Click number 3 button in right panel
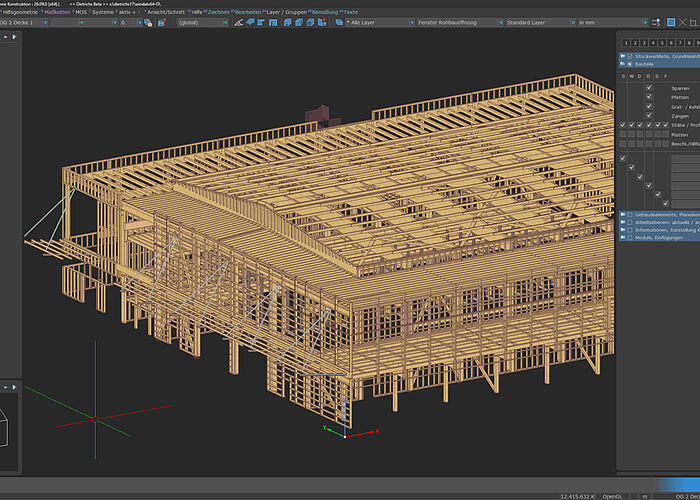Screen dimensions: 700x500 pyautogui.click(x=644, y=43)
